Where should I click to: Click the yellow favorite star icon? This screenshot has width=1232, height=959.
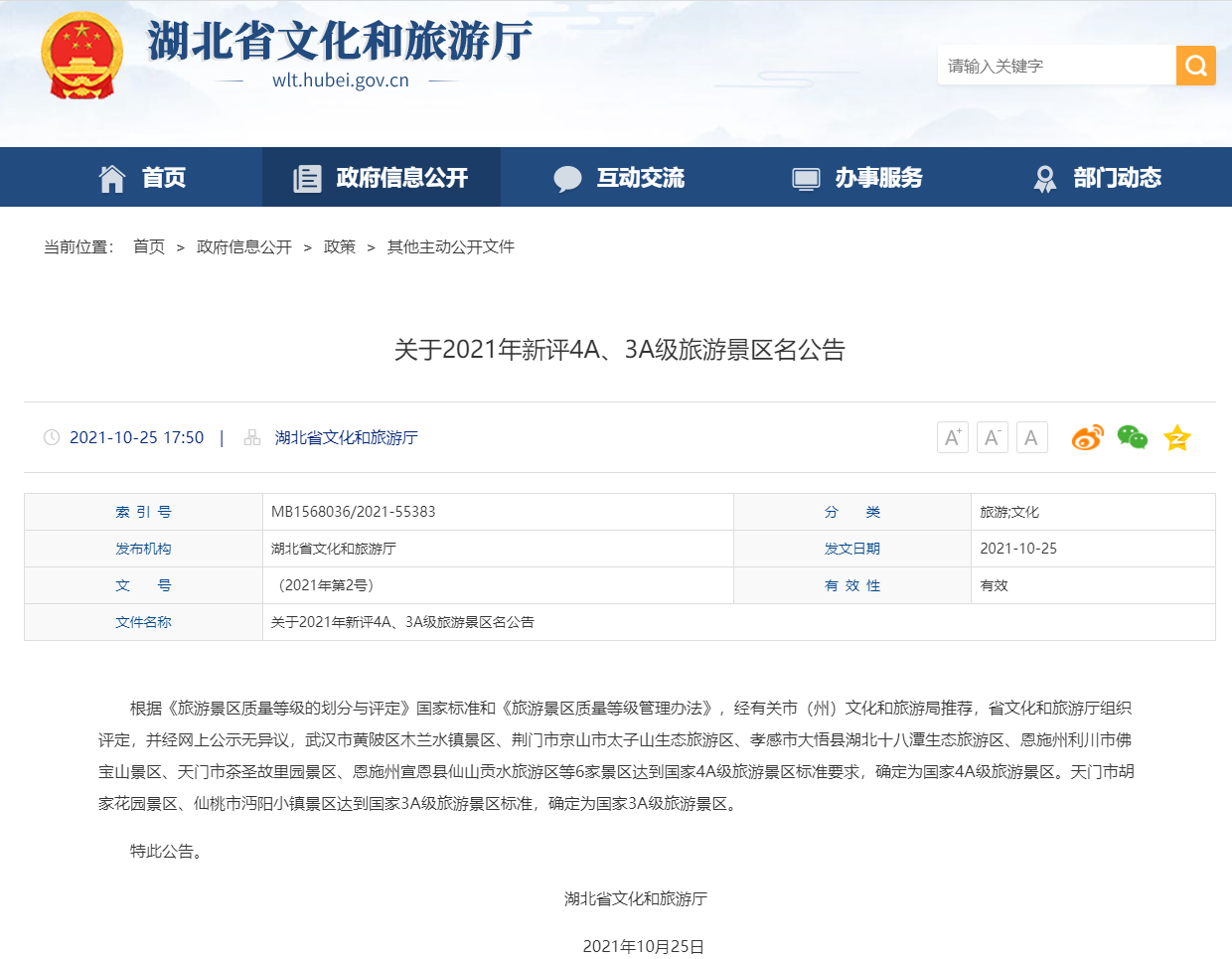coord(1176,437)
